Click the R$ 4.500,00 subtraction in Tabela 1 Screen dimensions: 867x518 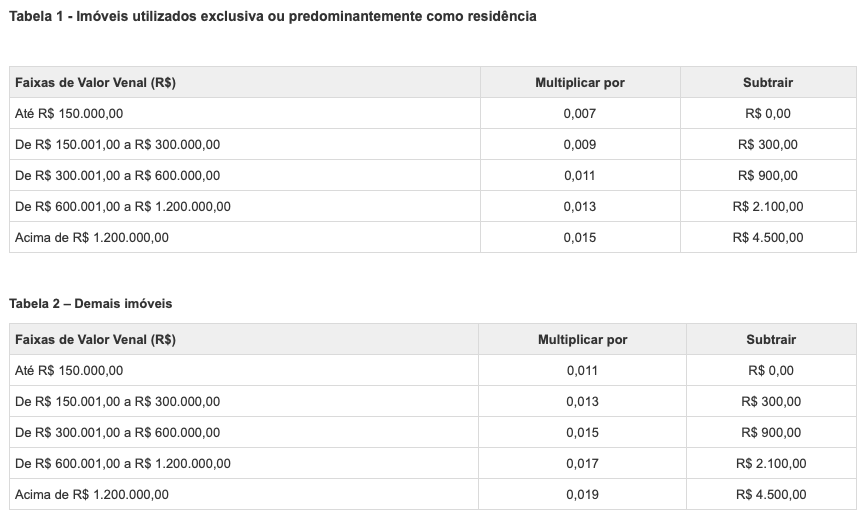tap(768, 238)
